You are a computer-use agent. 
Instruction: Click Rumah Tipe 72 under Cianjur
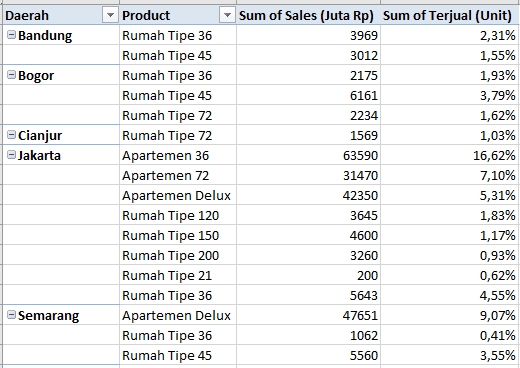[x=178, y=135]
